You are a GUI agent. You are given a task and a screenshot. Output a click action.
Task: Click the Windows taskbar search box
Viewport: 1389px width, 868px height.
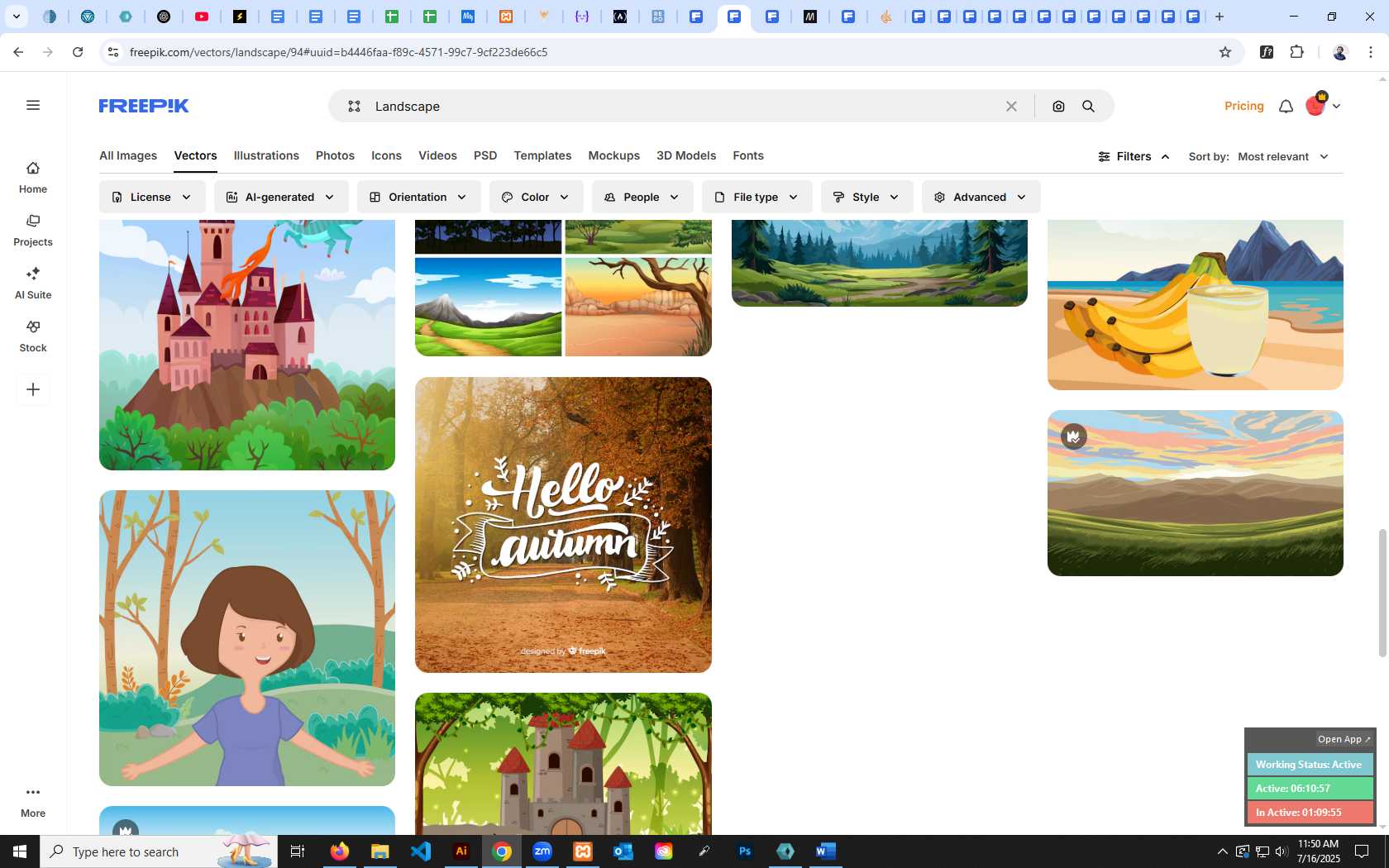(159, 851)
